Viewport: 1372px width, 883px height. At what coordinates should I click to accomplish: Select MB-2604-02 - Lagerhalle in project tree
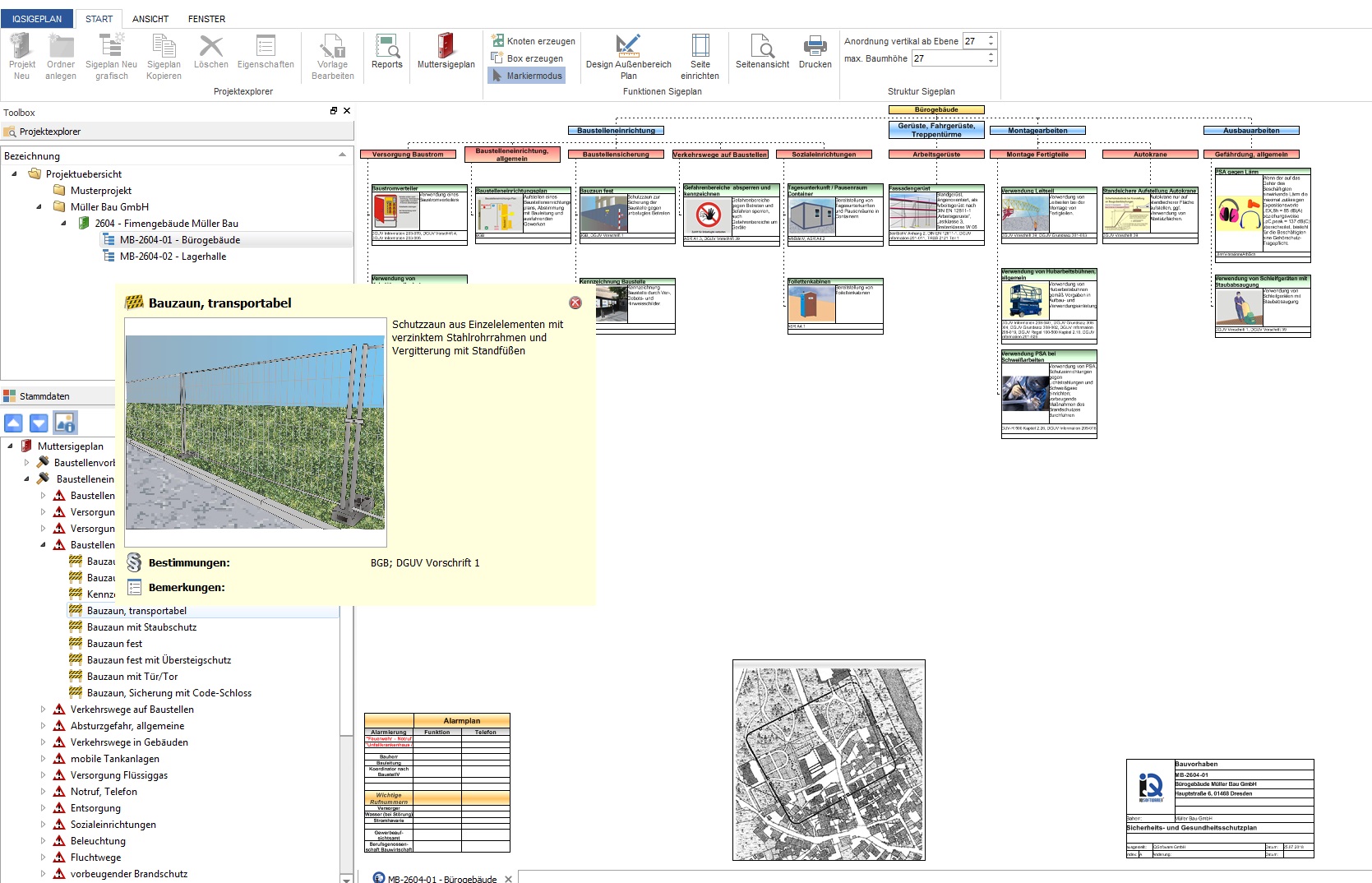point(173,257)
